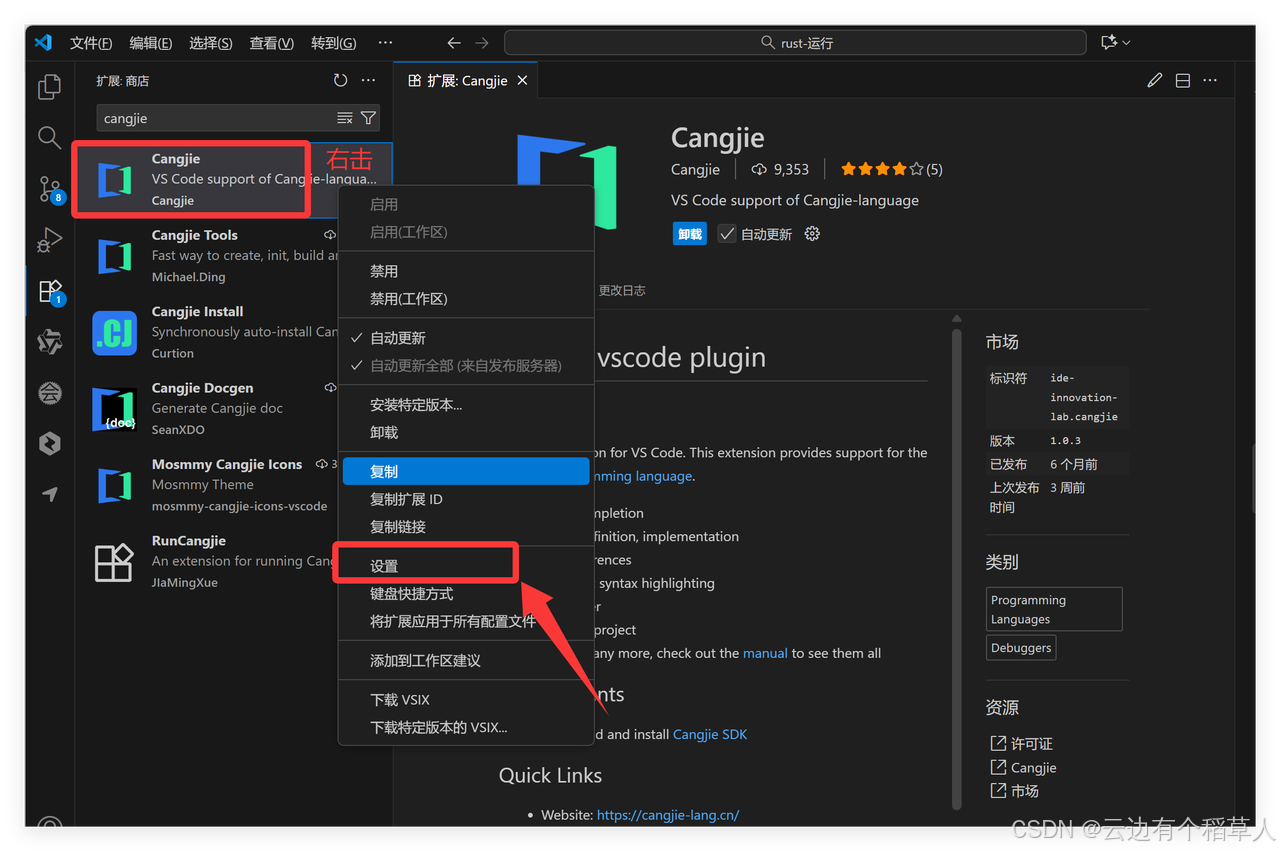The height and width of the screenshot is (851, 1280).
Task: Choose 将扩展应用于所有配置文件
Action: coord(466,621)
